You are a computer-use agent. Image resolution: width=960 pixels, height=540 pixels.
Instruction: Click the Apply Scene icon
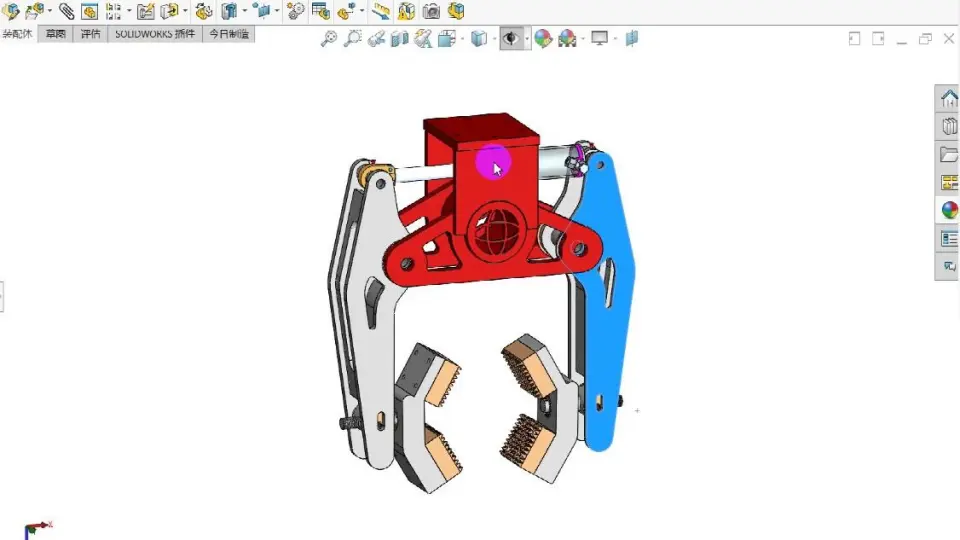click(567, 39)
